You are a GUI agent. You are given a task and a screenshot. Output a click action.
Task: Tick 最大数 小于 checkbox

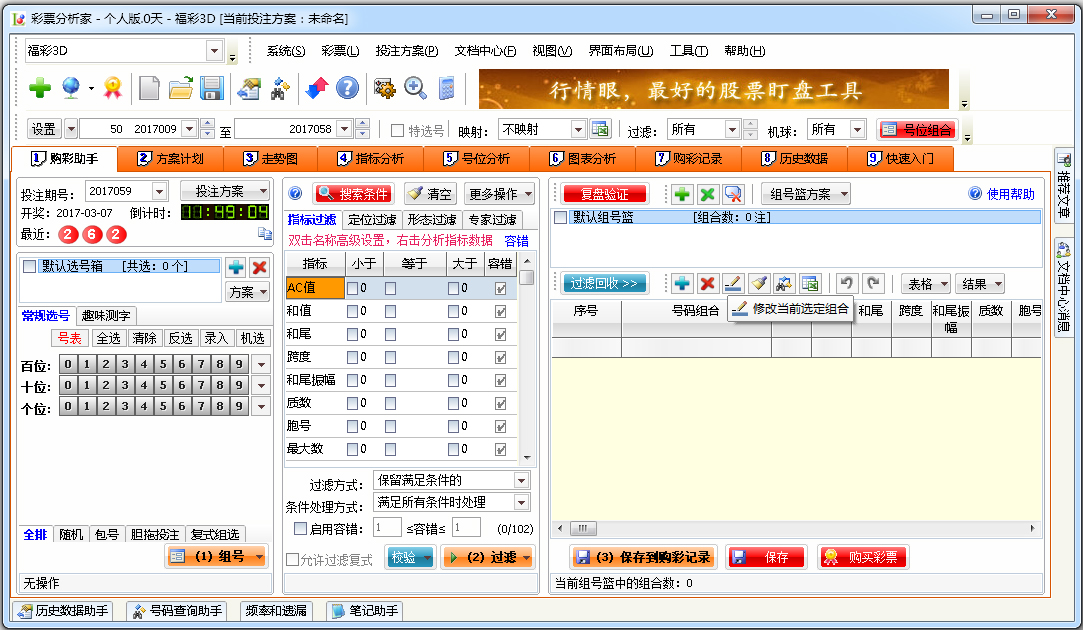(x=352, y=449)
